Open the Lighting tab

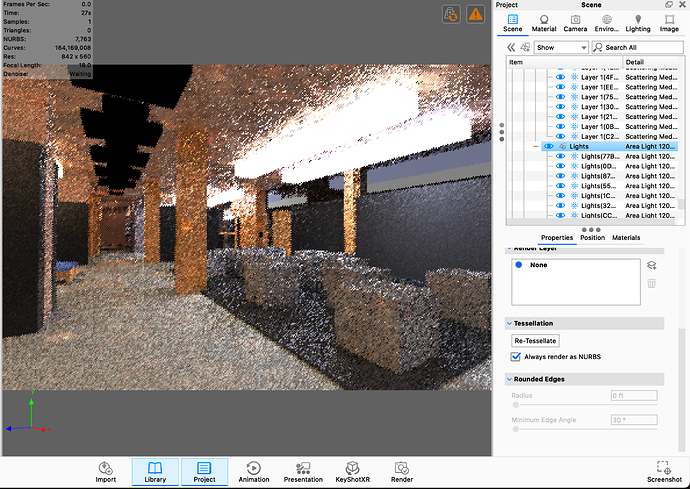[x=638, y=23]
